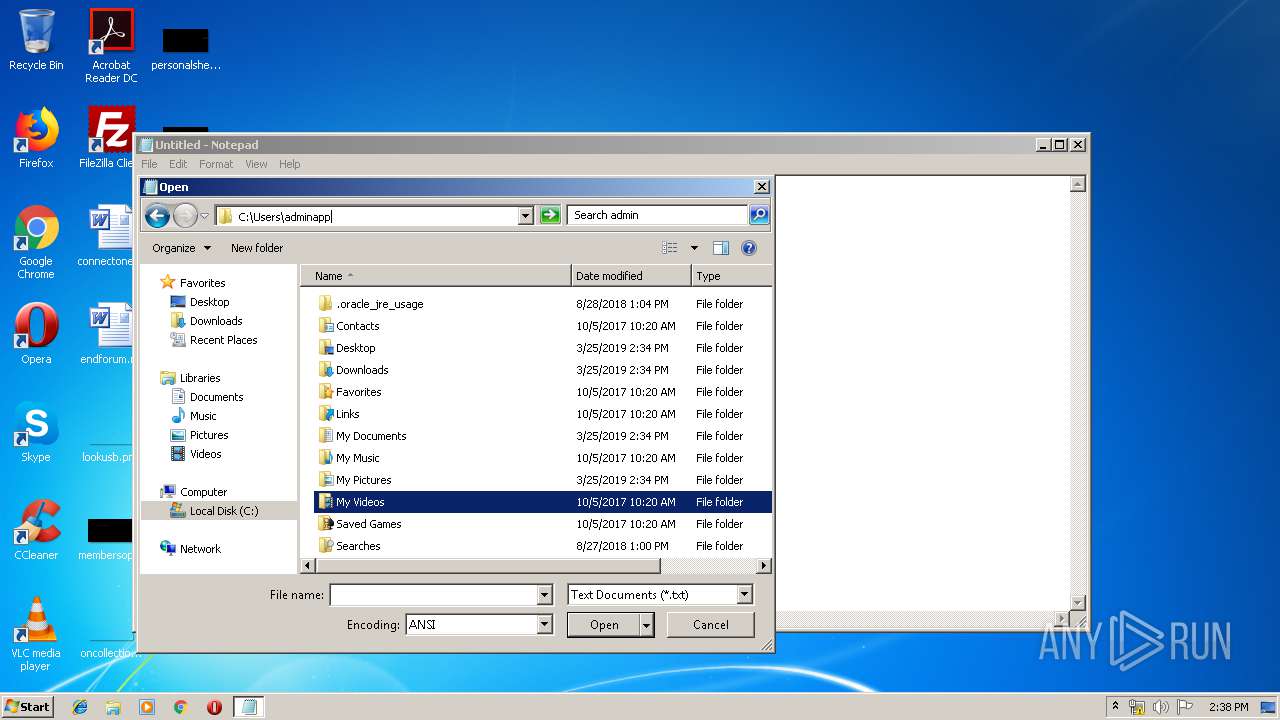
Task: Open the Recycle Bin desktop icon
Action: coord(36,40)
